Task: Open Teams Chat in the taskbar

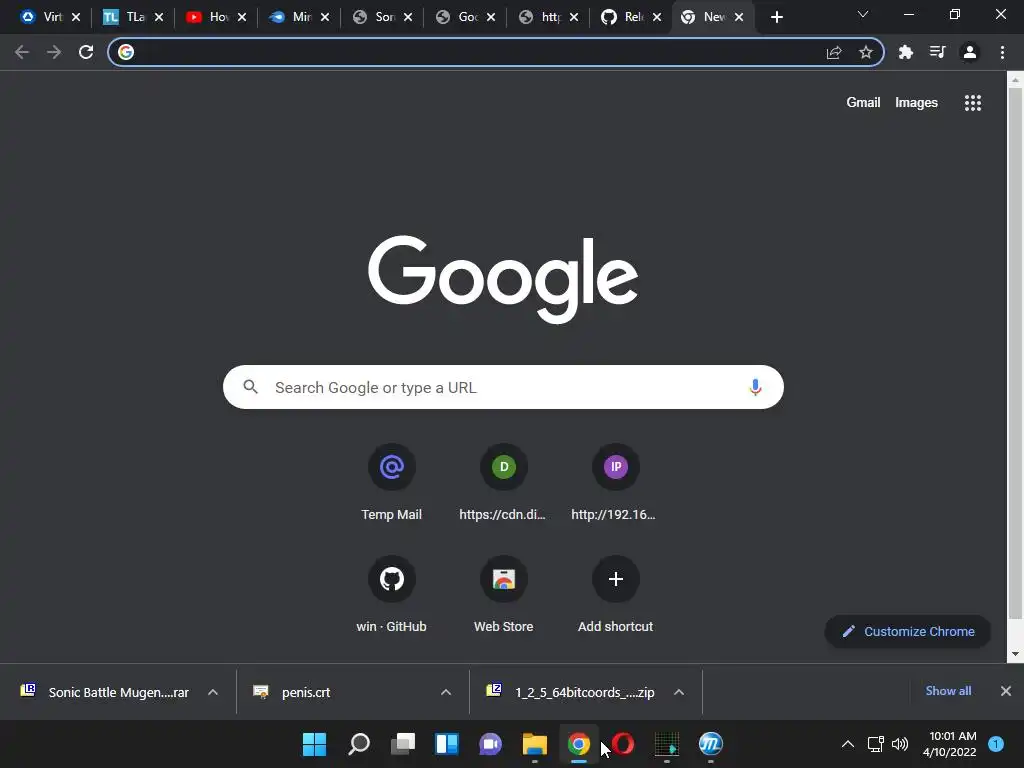Action: point(490,744)
